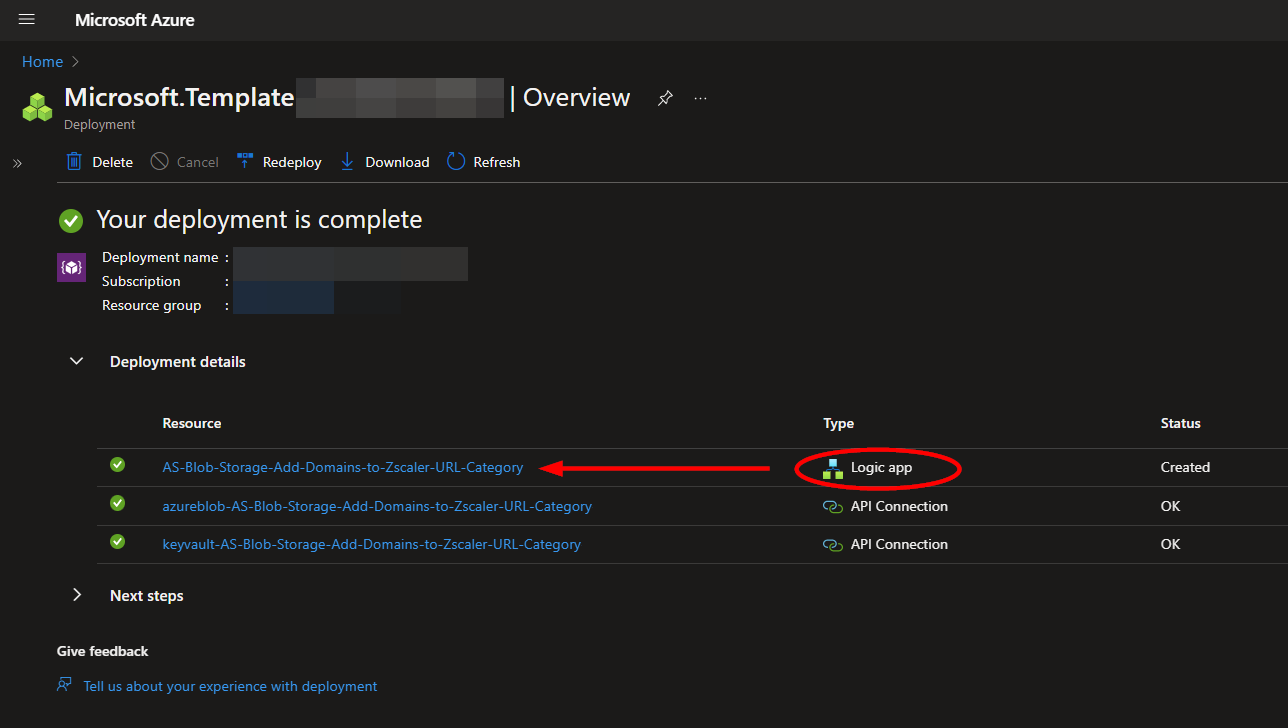
Task: Expand the collapsed sidebar chevrons
Action: point(17,163)
